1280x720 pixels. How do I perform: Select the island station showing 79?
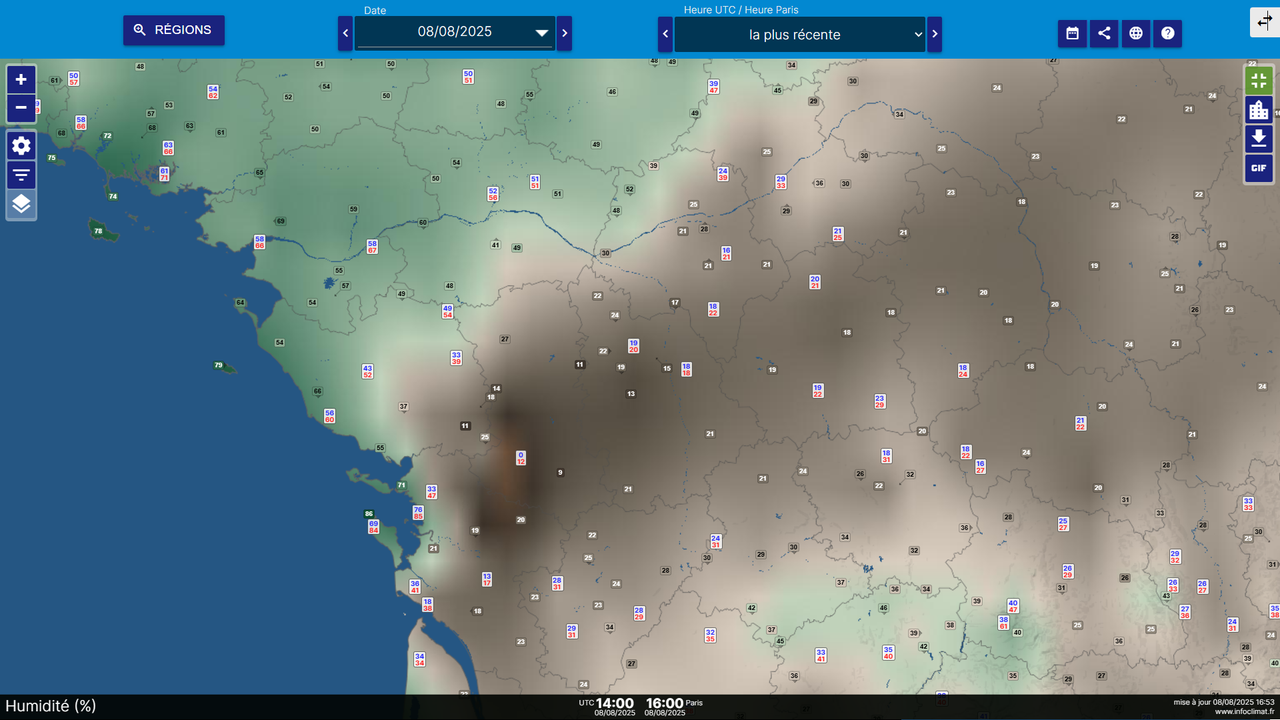tap(219, 365)
